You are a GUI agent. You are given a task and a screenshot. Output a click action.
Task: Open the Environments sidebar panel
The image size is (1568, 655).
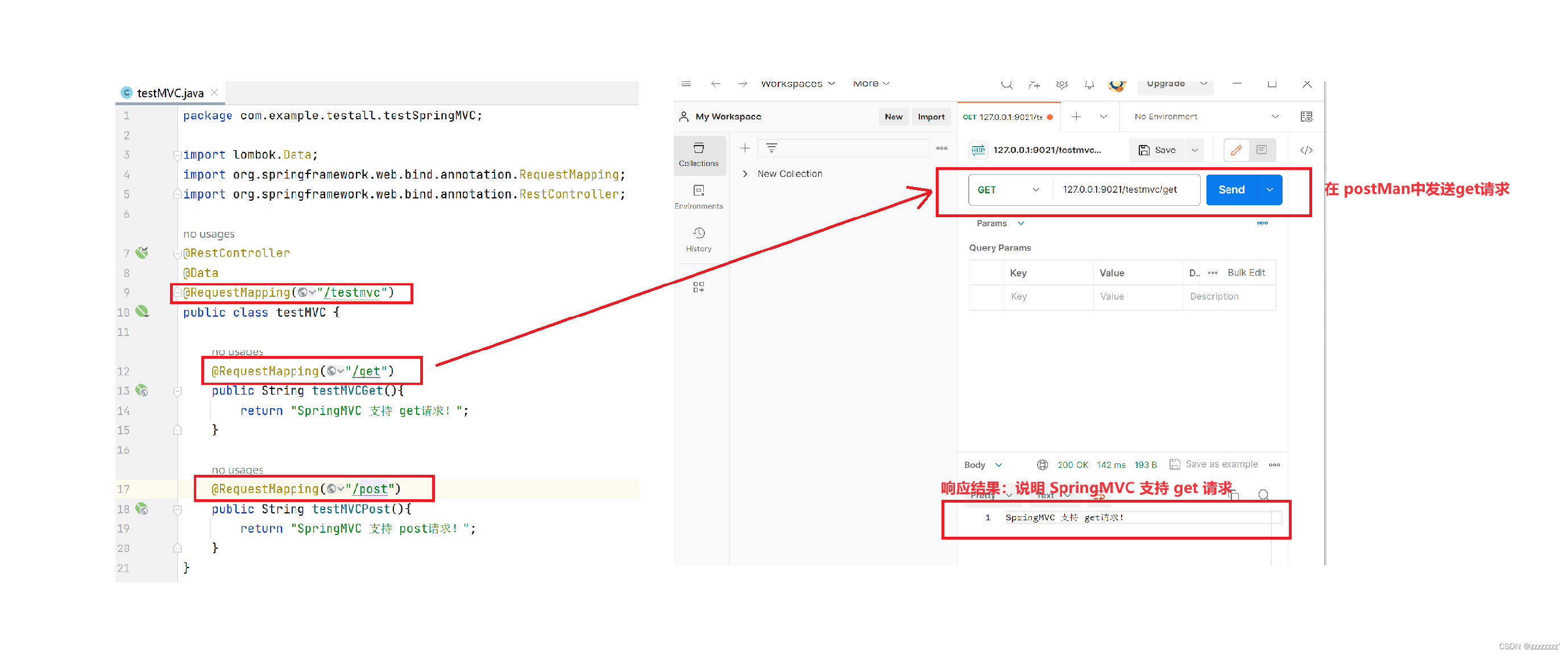click(699, 197)
